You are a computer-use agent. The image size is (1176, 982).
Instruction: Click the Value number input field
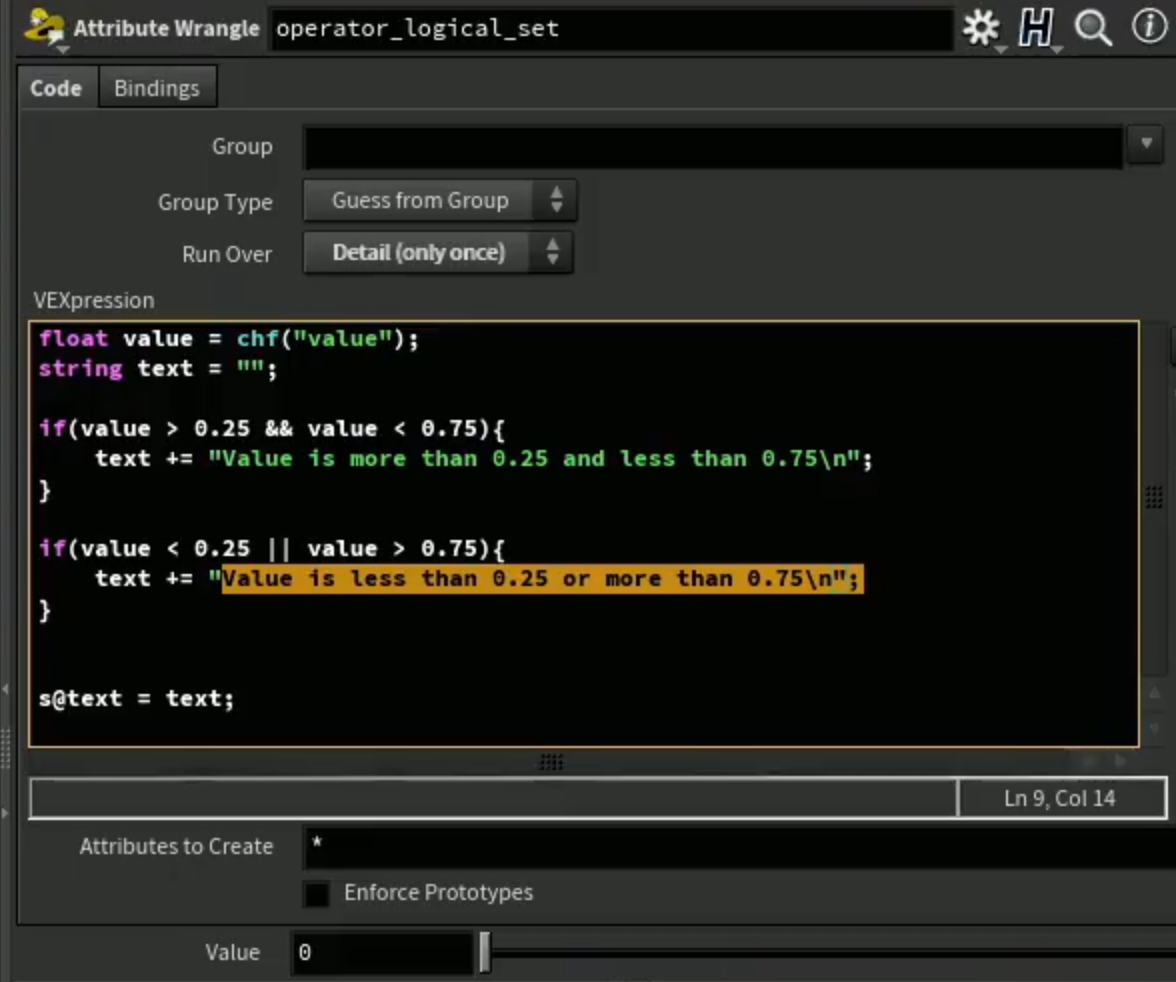(x=382, y=953)
